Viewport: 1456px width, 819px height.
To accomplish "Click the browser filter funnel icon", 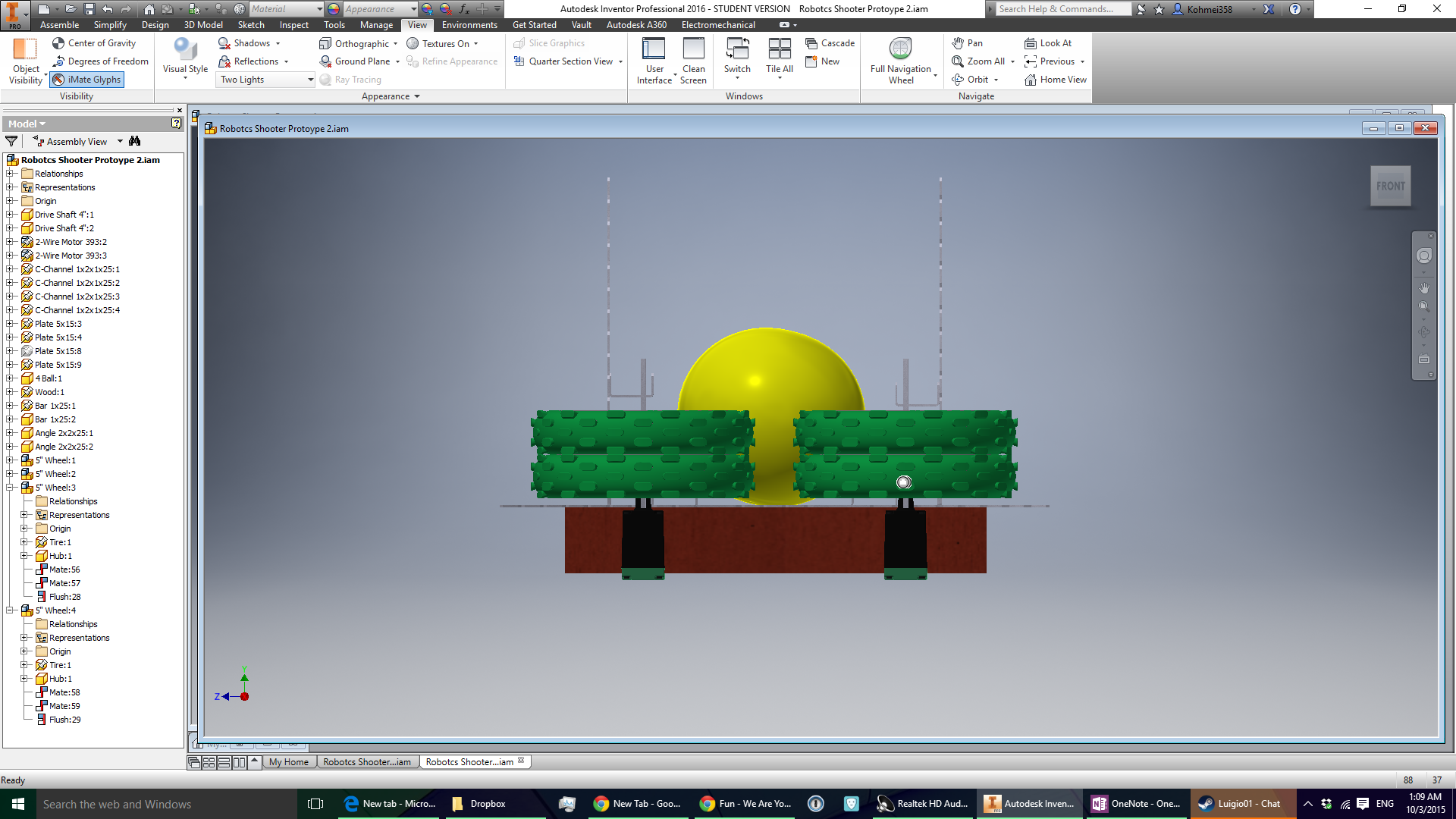I will (x=11, y=141).
